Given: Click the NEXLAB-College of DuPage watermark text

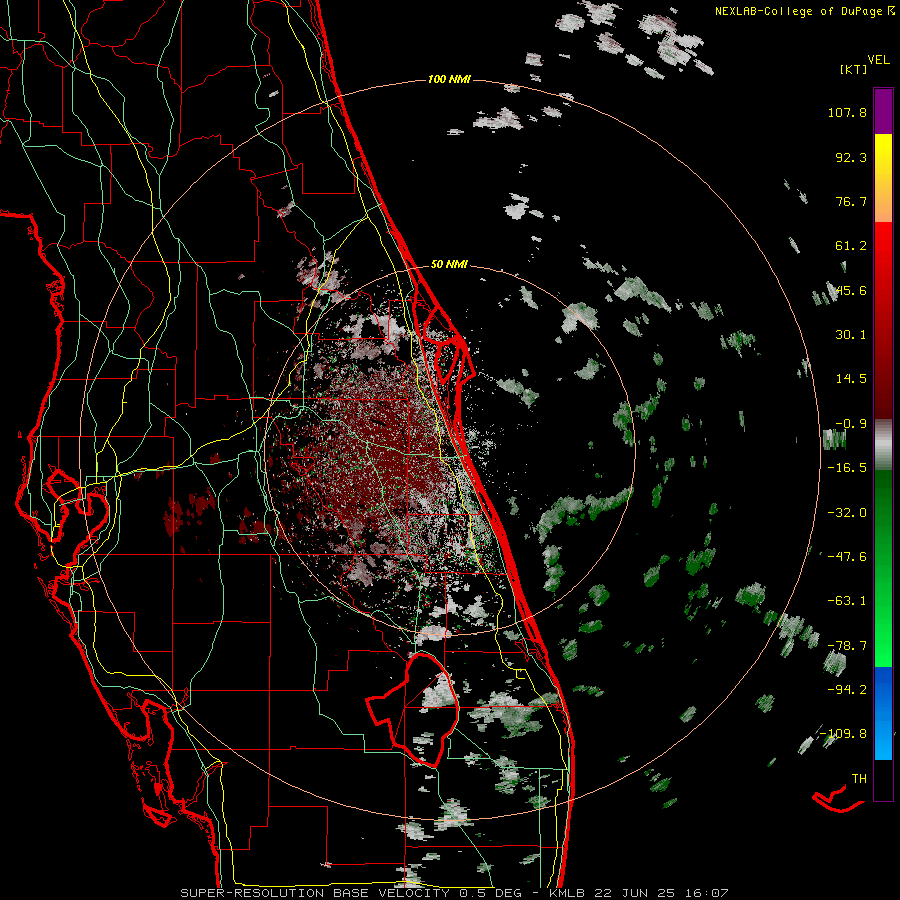Looking at the screenshot, I should pos(805,11).
